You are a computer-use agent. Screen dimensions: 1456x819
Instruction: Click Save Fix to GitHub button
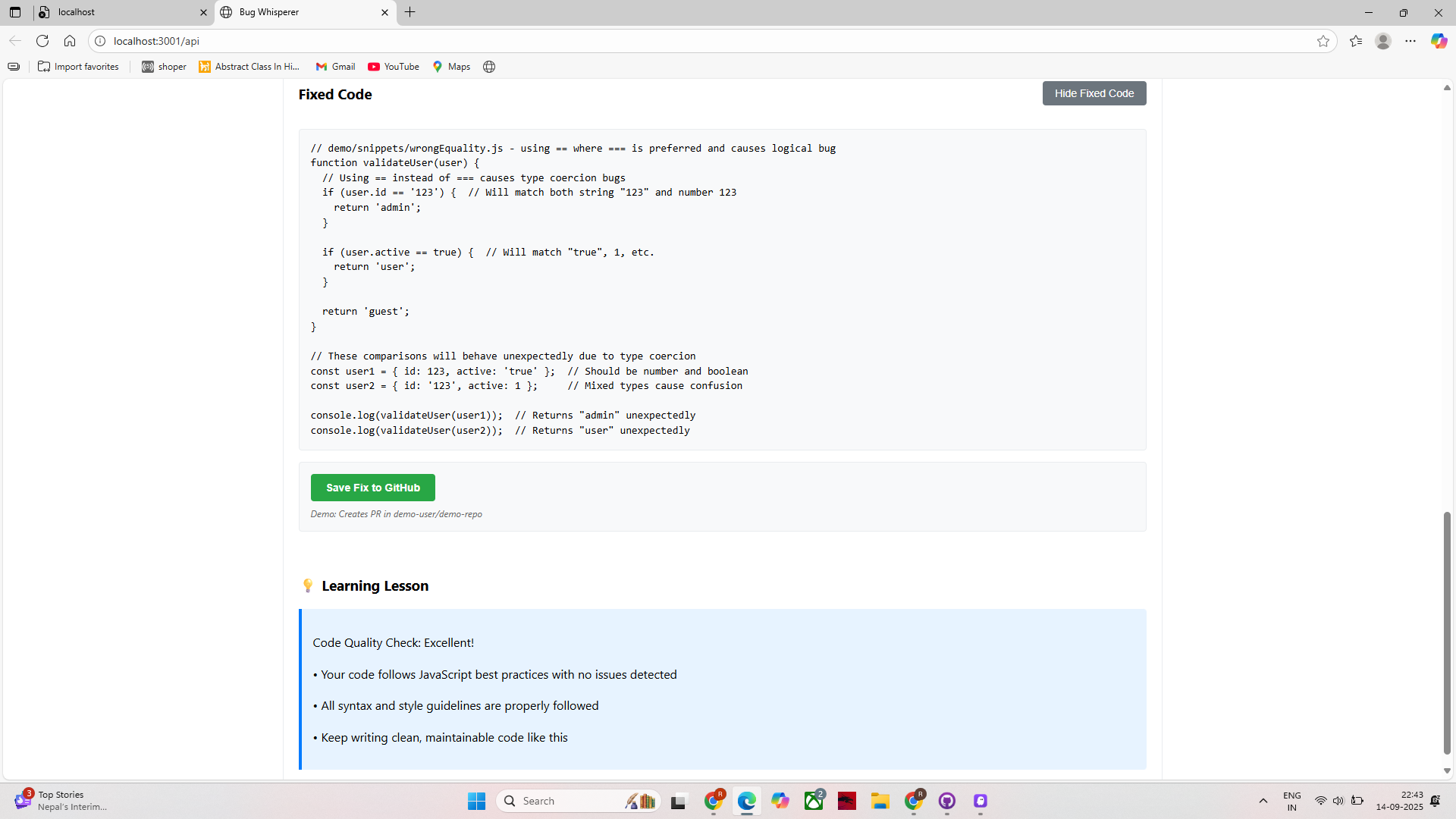point(372,488)
